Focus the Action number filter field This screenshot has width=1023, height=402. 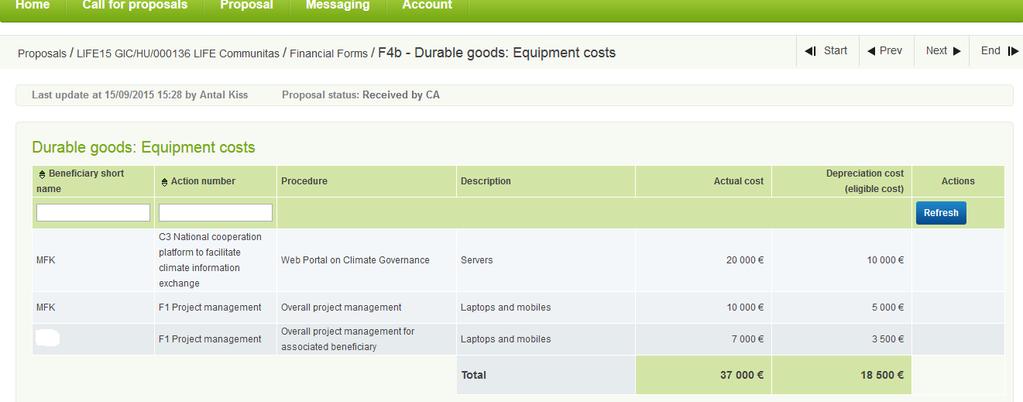pos(215,213)
